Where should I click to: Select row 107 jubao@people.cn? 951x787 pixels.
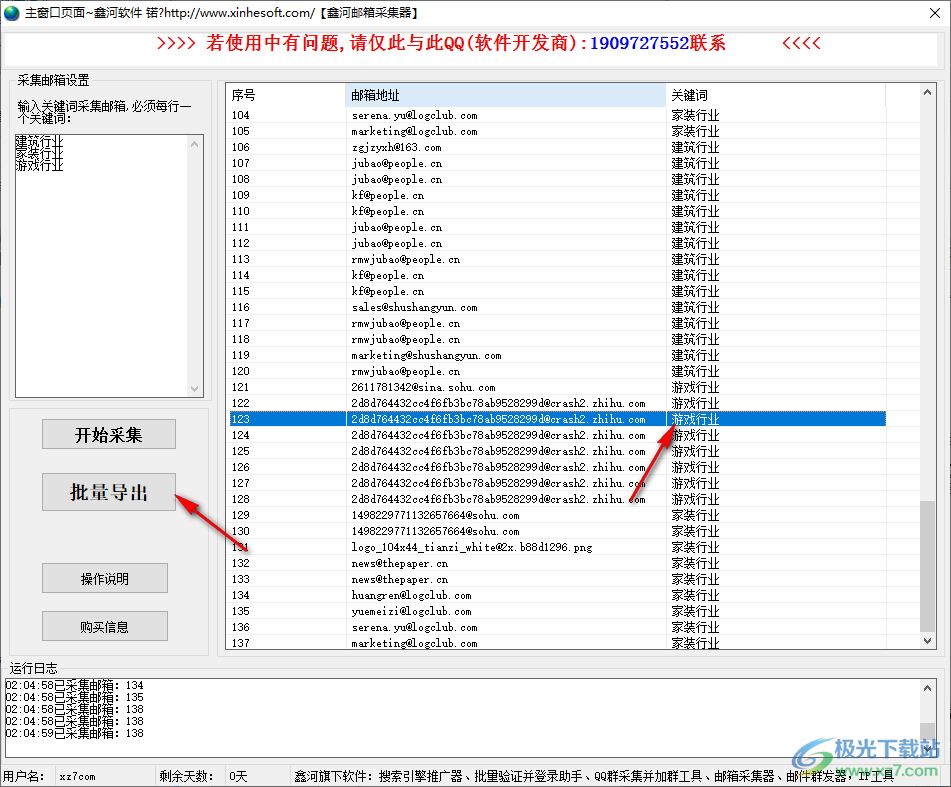tap(557, 163)
